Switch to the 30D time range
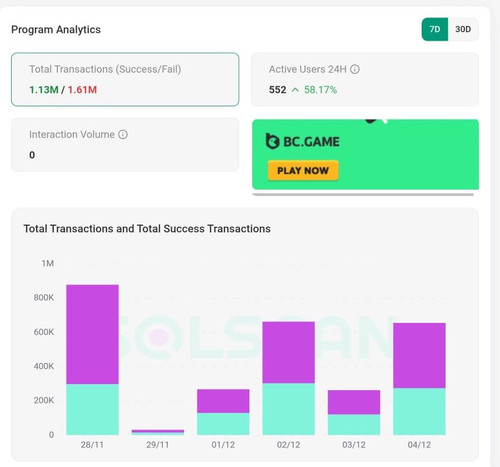 click(463, 29)
